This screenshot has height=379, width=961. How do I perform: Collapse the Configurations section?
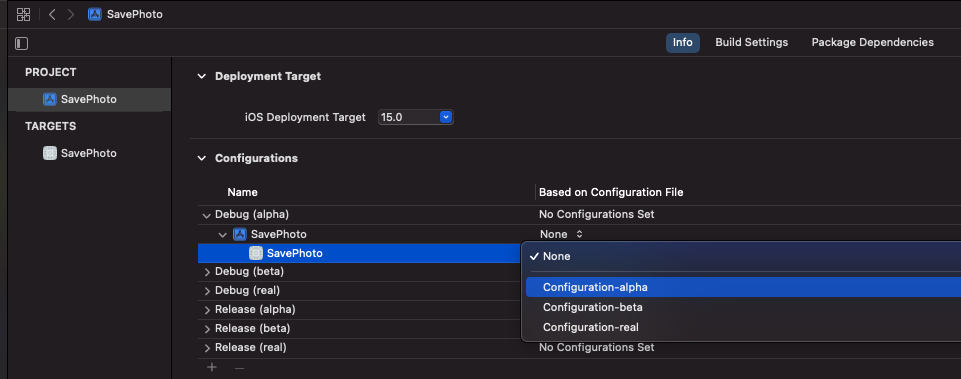click(201, 158)
